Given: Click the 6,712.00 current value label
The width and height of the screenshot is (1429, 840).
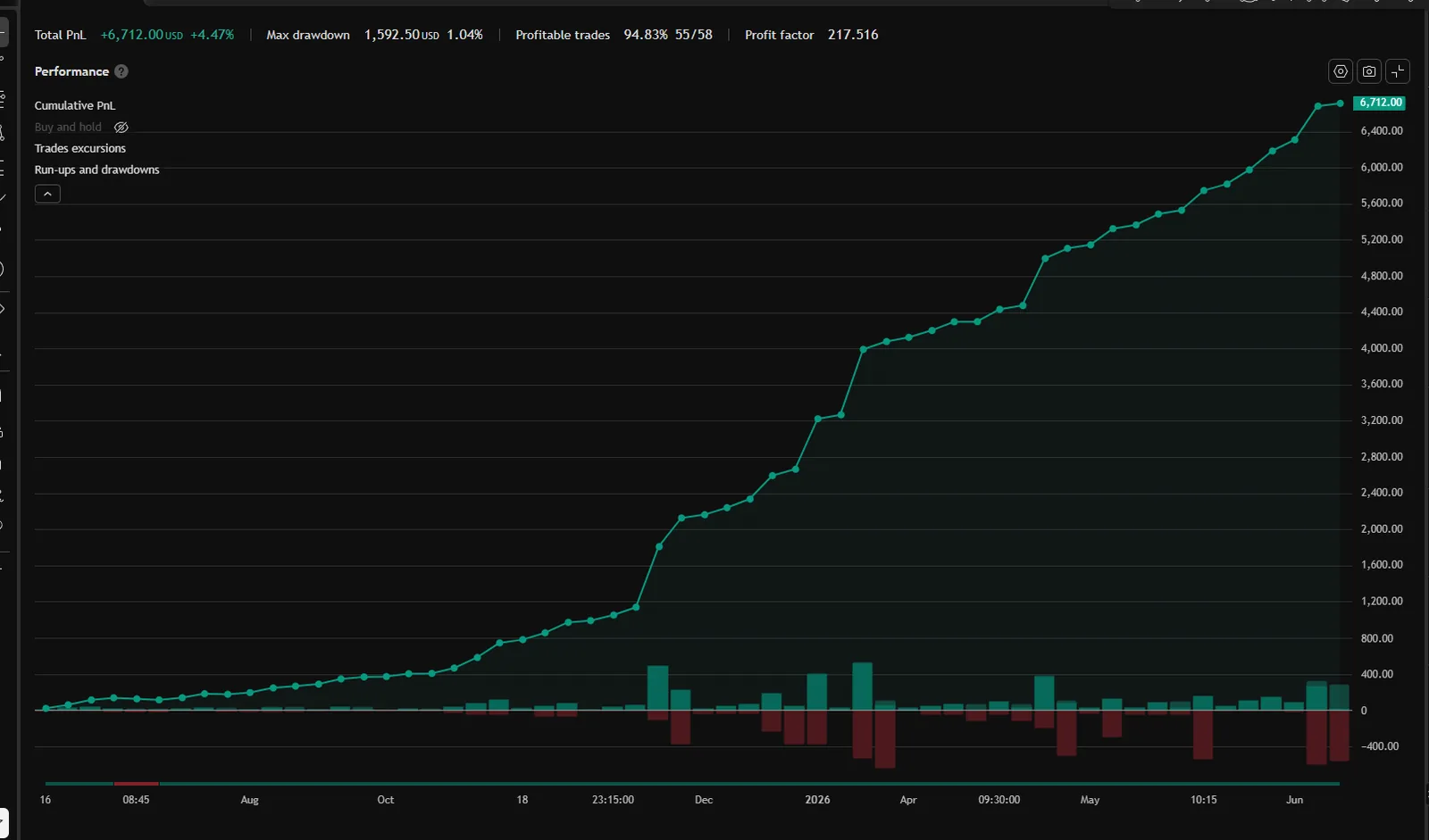Looking at the screenshot, I should click(1380, 103).
